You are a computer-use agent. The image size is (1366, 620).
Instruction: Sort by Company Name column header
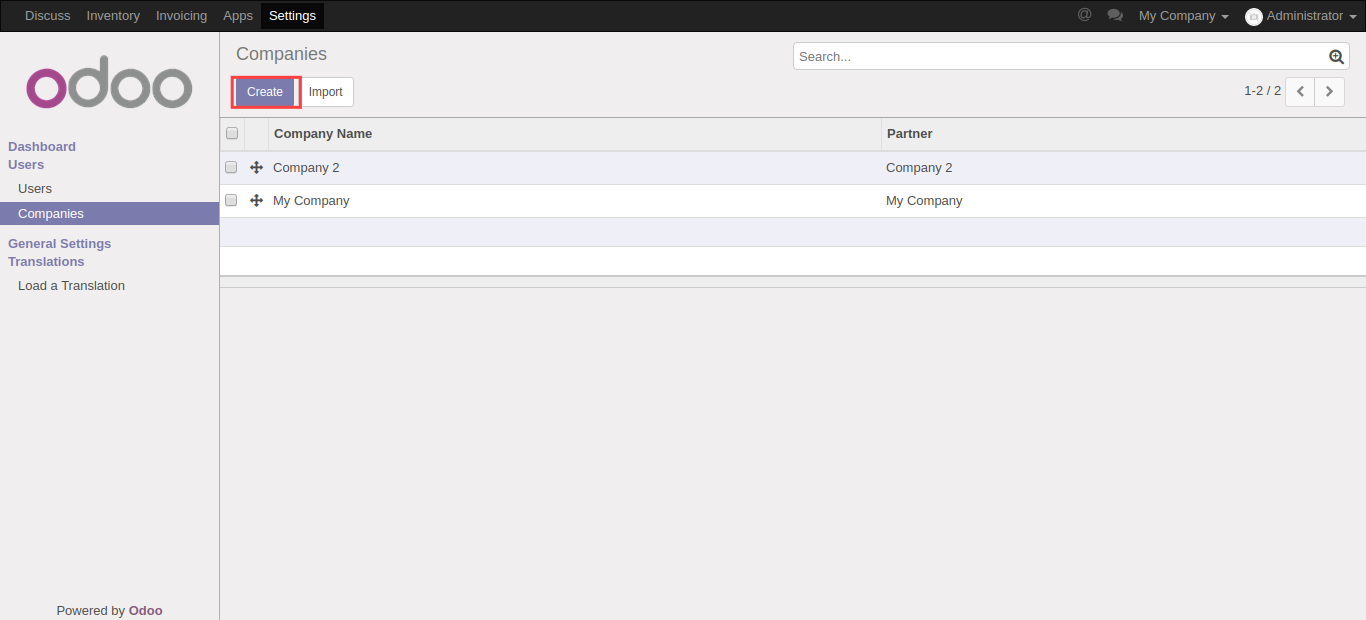tap(323, 134)
